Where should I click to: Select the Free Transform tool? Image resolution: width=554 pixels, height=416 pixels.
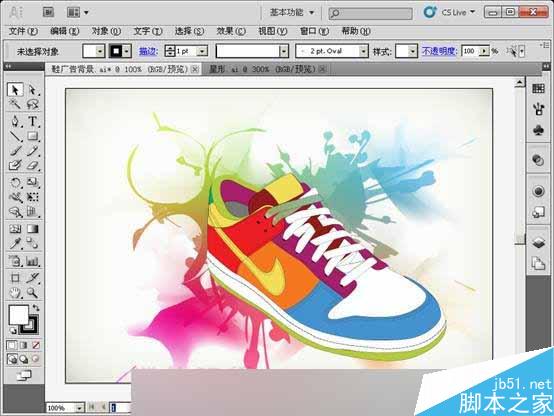coord(33,197)
